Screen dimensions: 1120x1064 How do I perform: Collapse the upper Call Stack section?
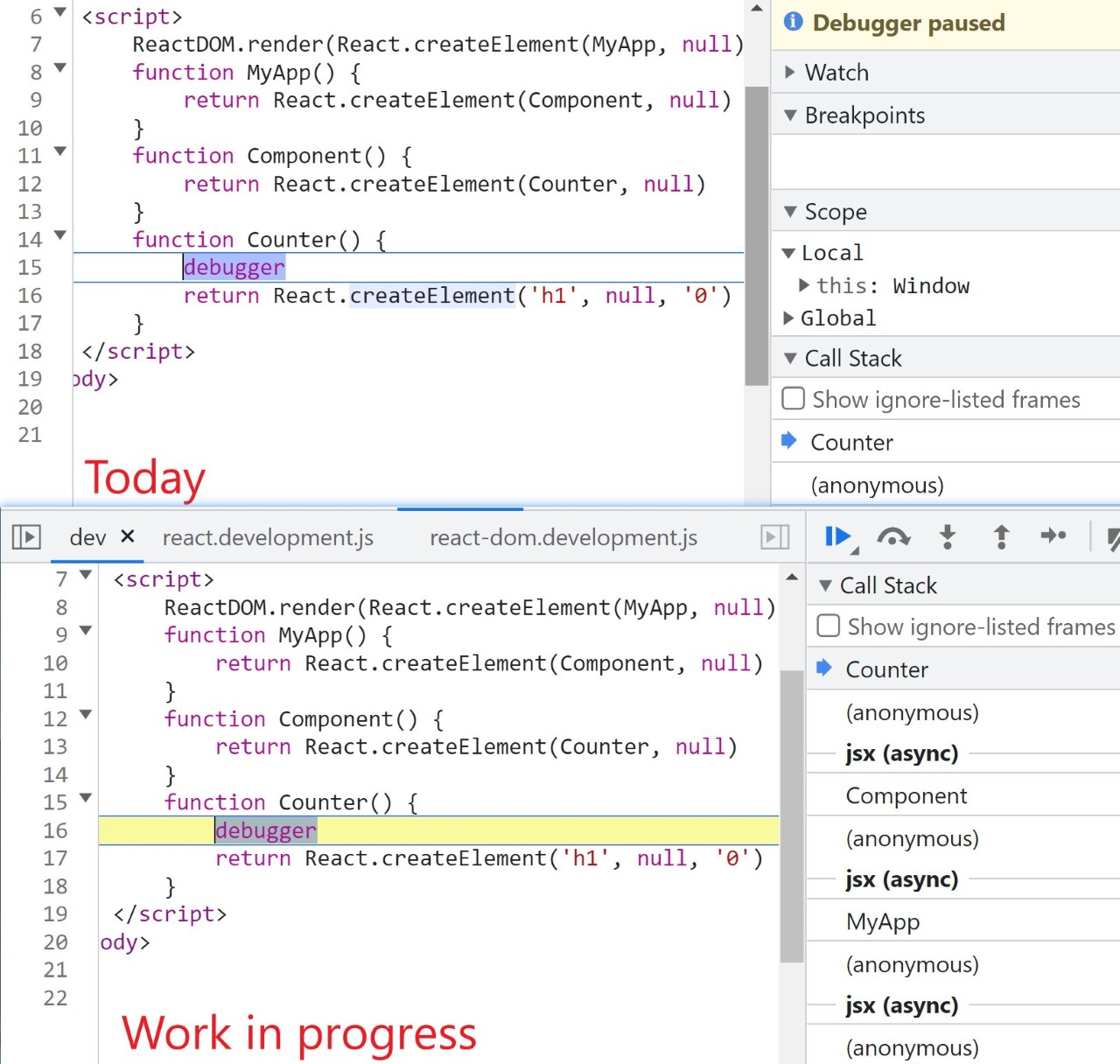click(790, 358)
